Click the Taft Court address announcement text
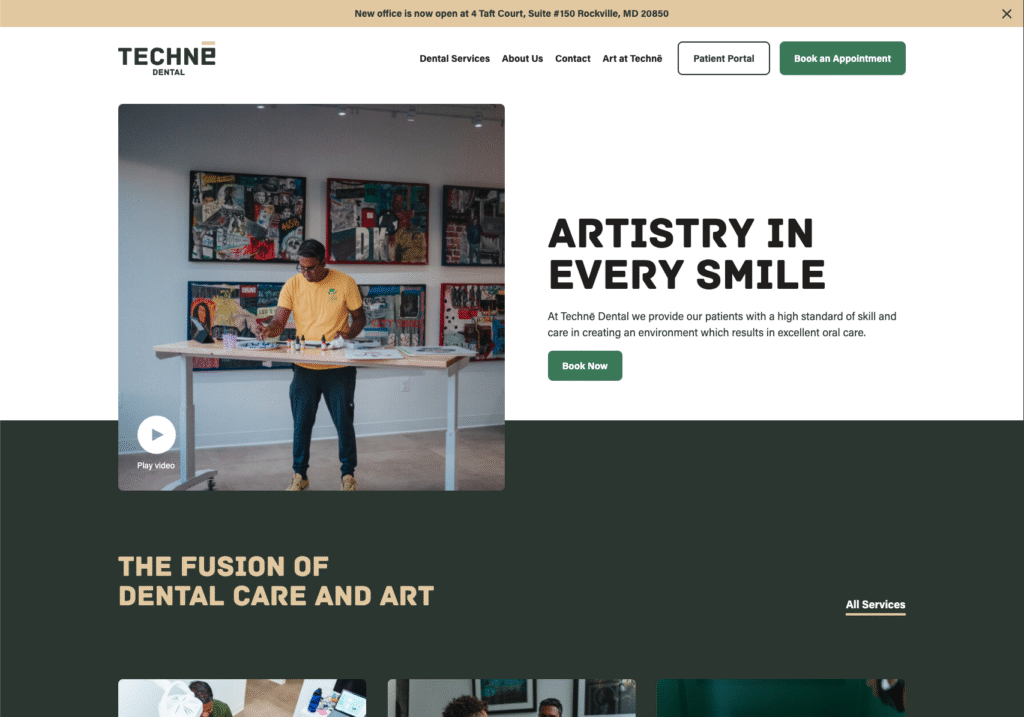This screenshot has height=717, width=1024. pos(511,14)
